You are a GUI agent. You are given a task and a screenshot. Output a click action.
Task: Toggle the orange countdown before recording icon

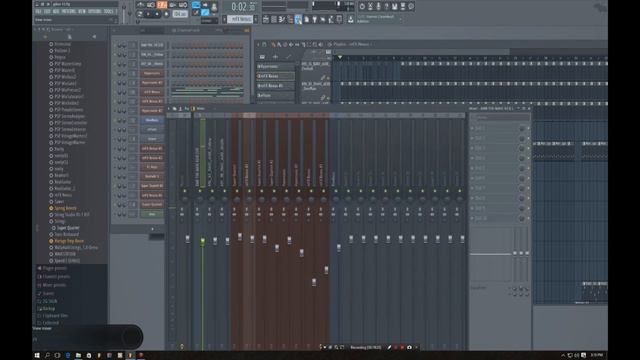pyautogui.click(x=162, y=5)
